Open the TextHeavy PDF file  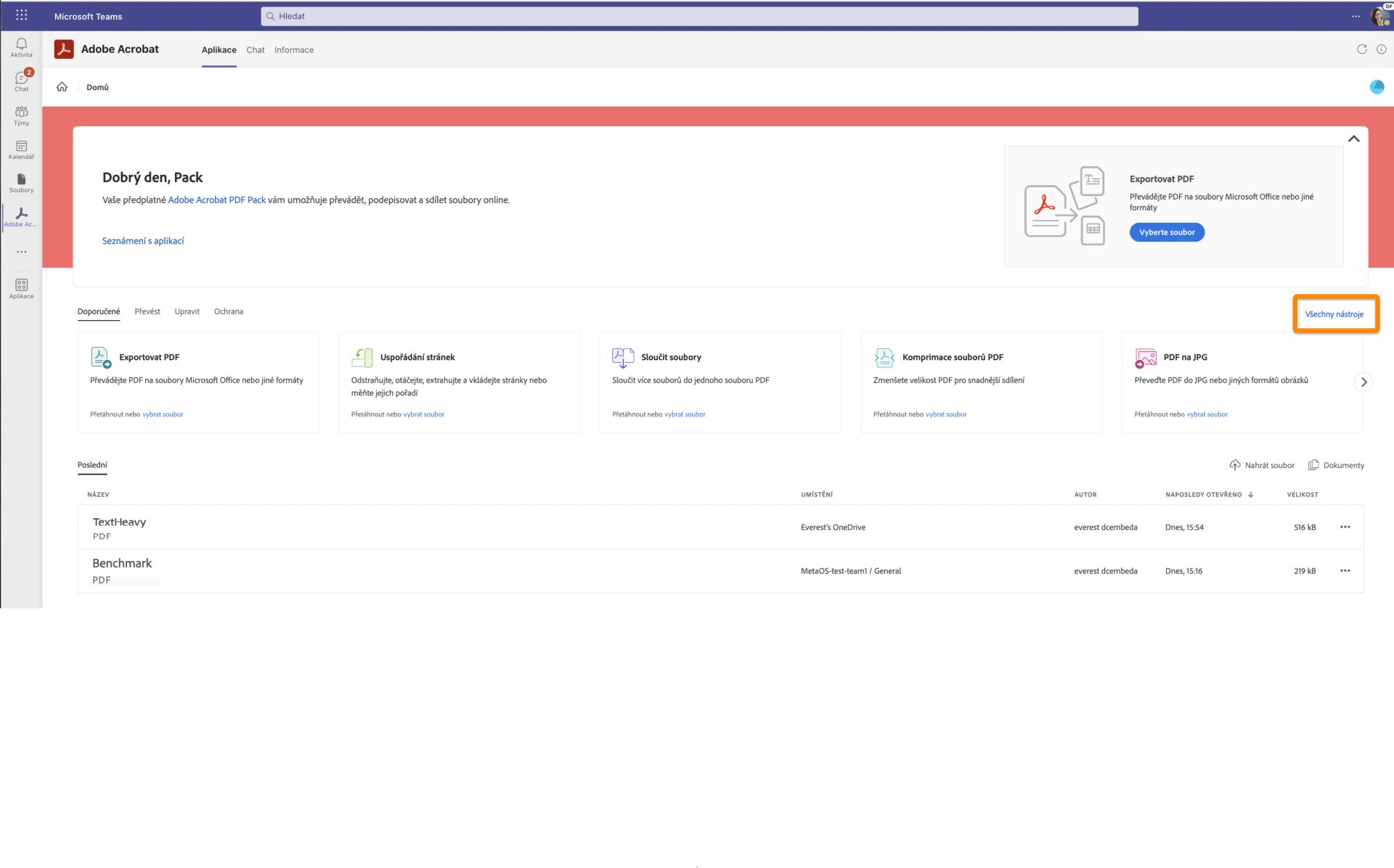[119, 522]
